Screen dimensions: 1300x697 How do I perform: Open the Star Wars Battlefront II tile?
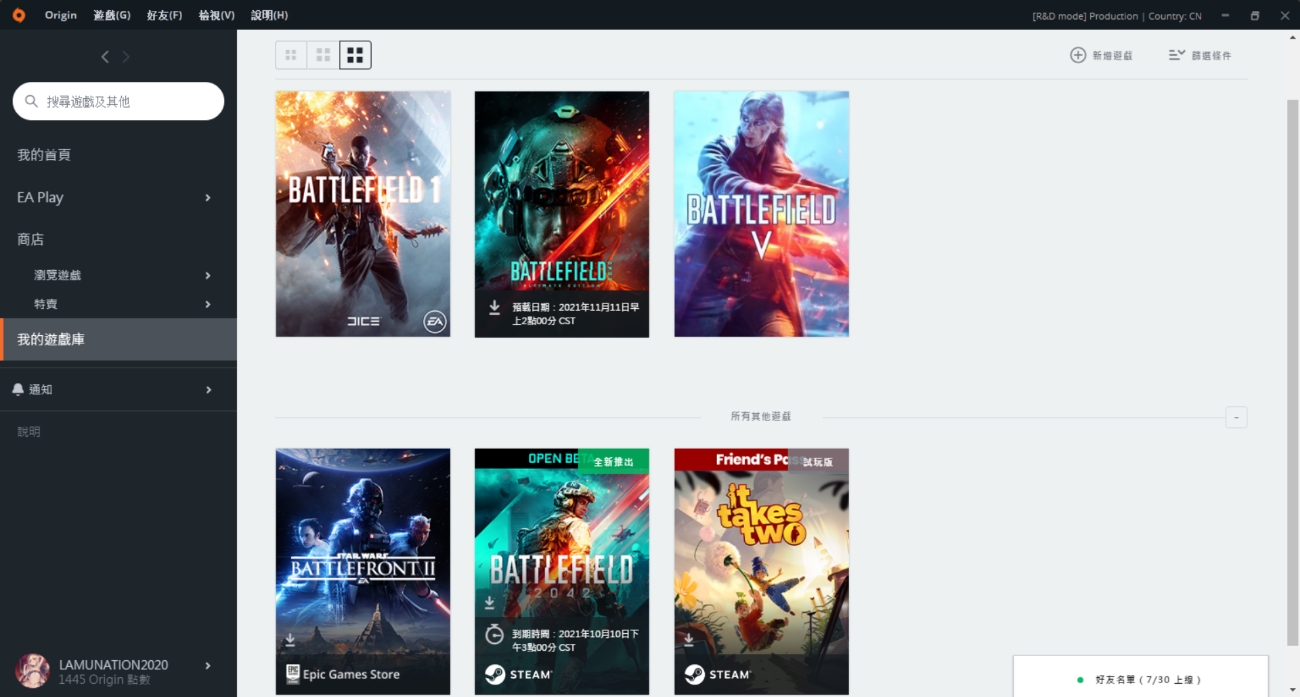(x=363, y=571)
